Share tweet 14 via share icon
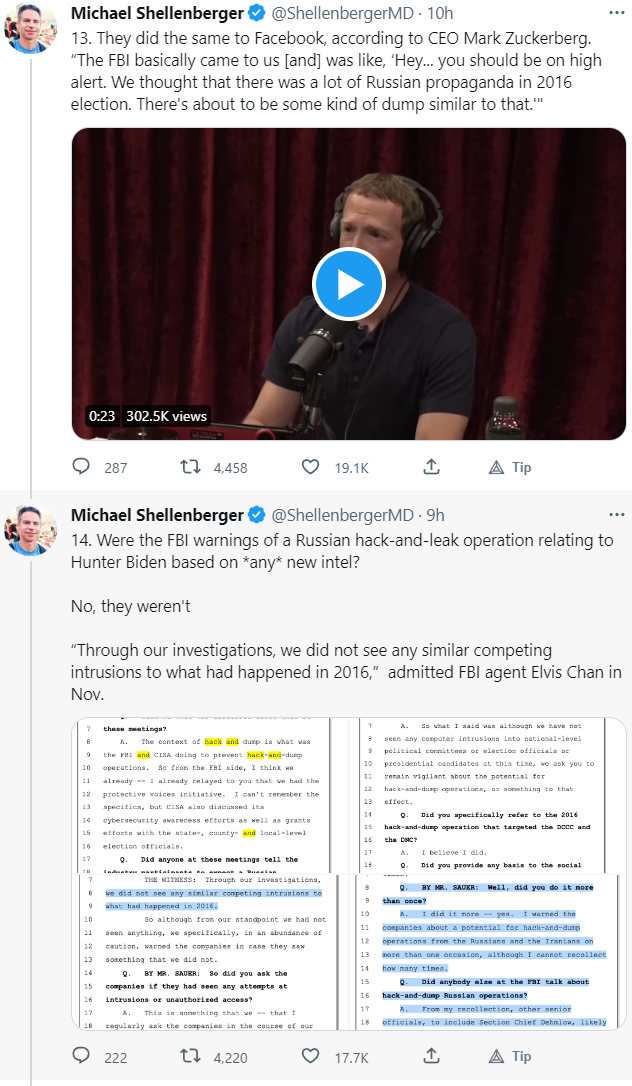Screen dimensions: 632x1086 click(x=432, y=1056)
